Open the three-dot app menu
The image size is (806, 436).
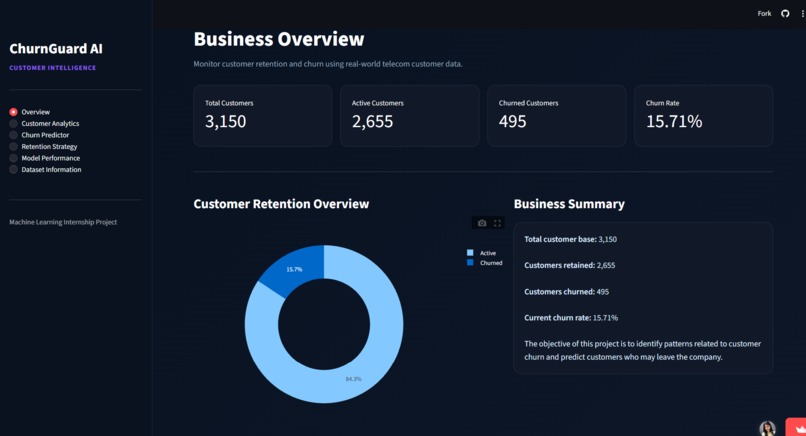coord(802,13)
